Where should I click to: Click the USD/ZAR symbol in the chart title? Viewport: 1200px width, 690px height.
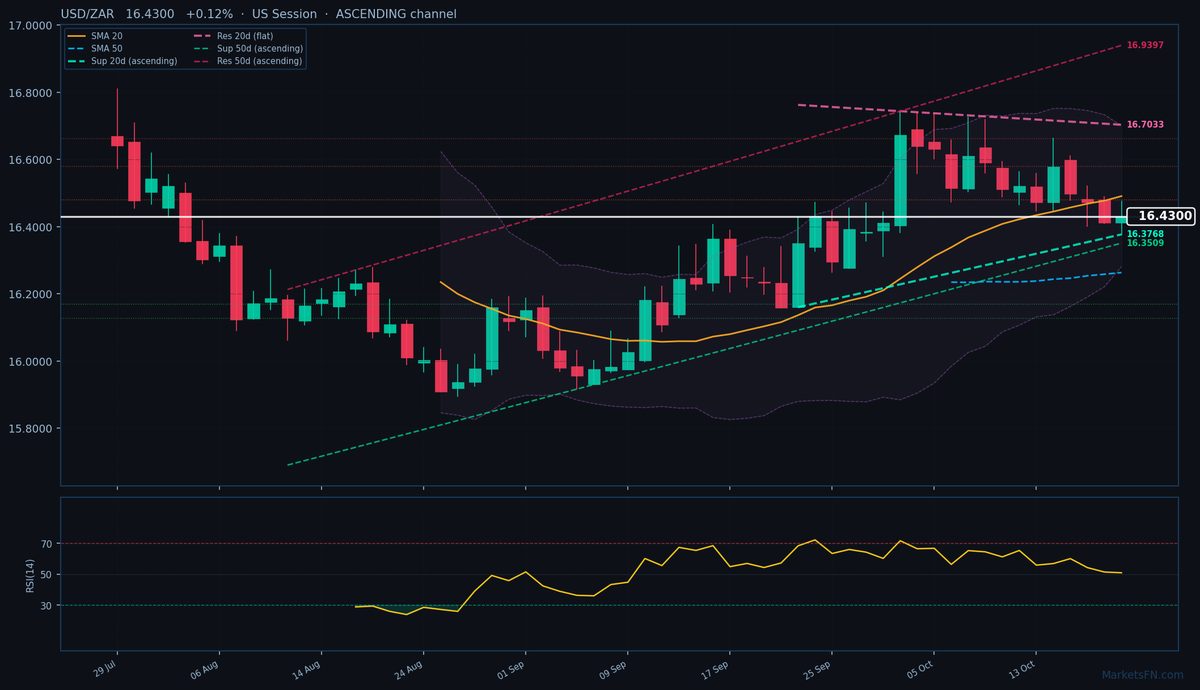pyautogui.click(x=88, y=14)
